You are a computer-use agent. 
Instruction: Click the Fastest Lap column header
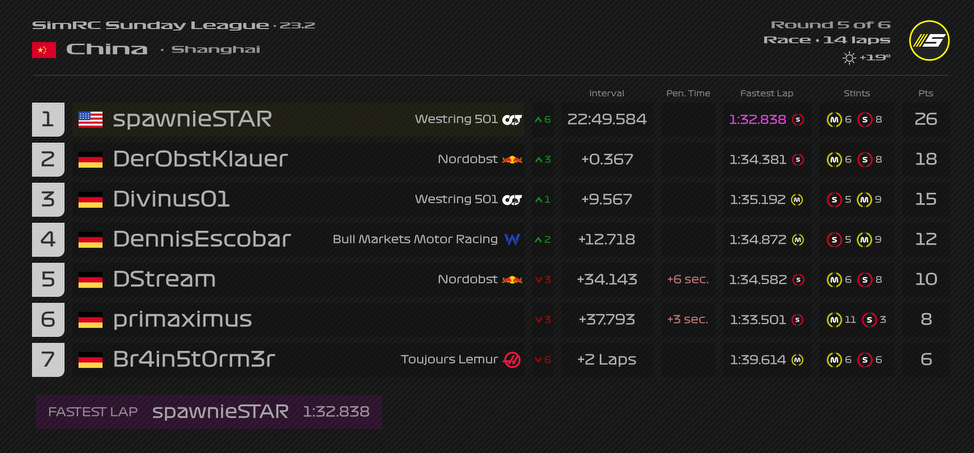tap(767, 93)
